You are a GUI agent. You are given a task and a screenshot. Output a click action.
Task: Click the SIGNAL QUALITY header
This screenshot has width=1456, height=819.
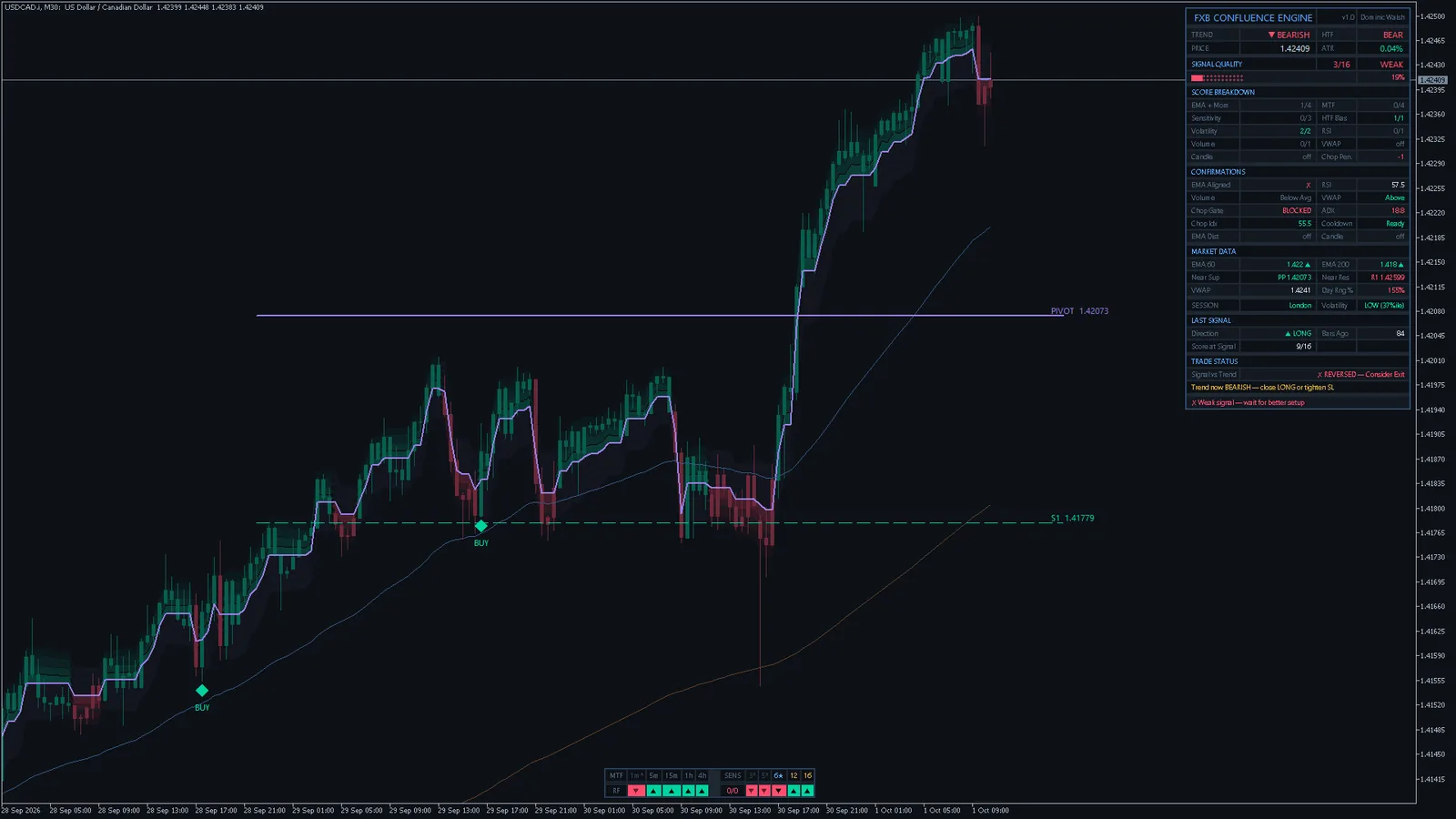(x=1217, y=65)
